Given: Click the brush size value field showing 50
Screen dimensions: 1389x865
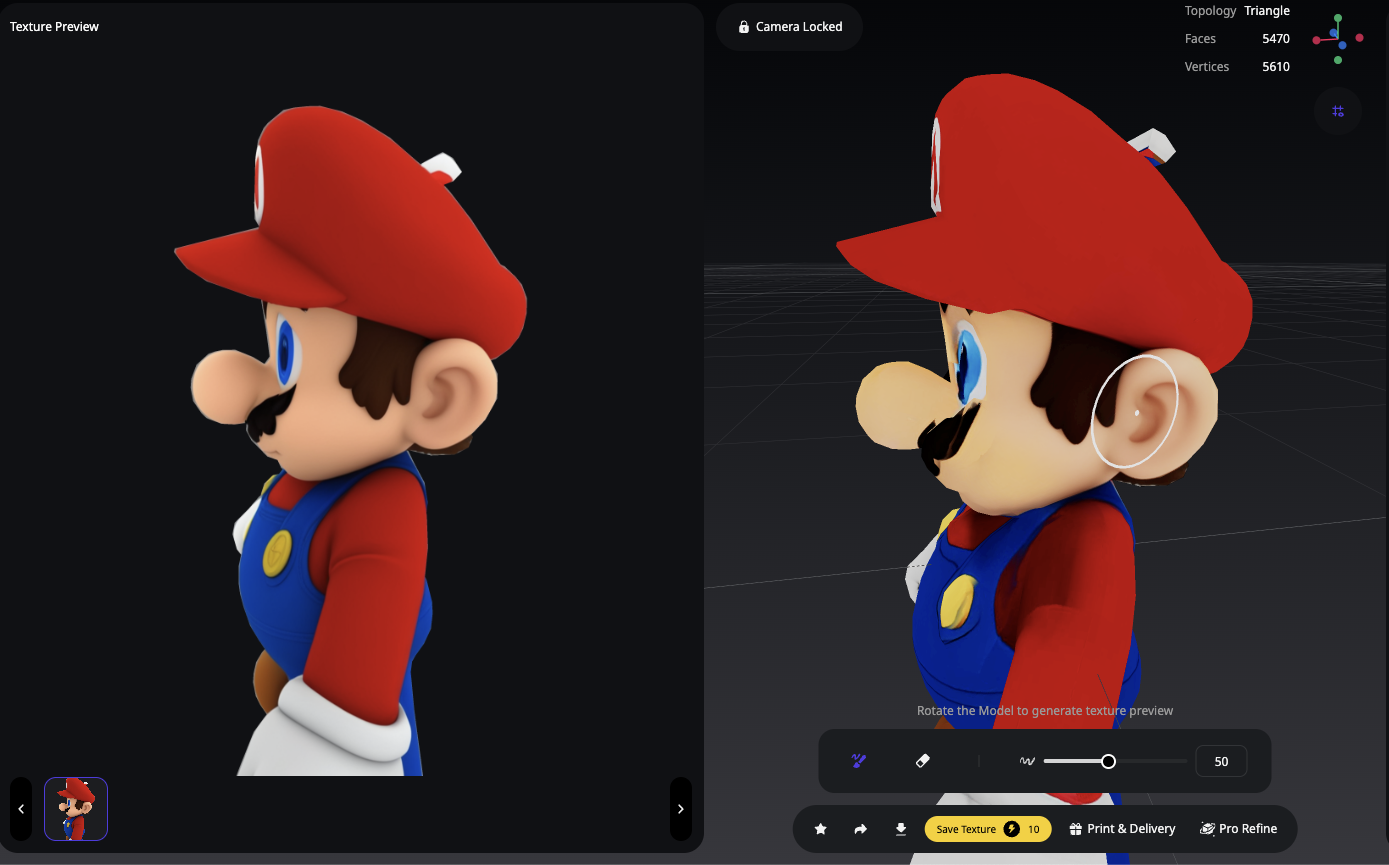Looking at the screenshot, I should [1221, 761].
